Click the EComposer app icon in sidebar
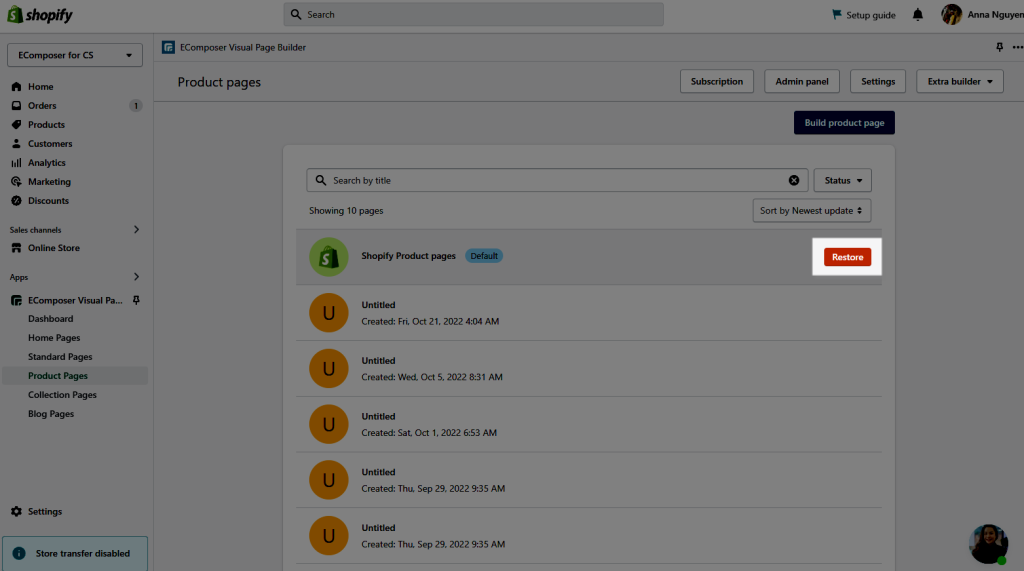Image resolution: width=1024 pixels, height=571 pixels. (16, 301)
